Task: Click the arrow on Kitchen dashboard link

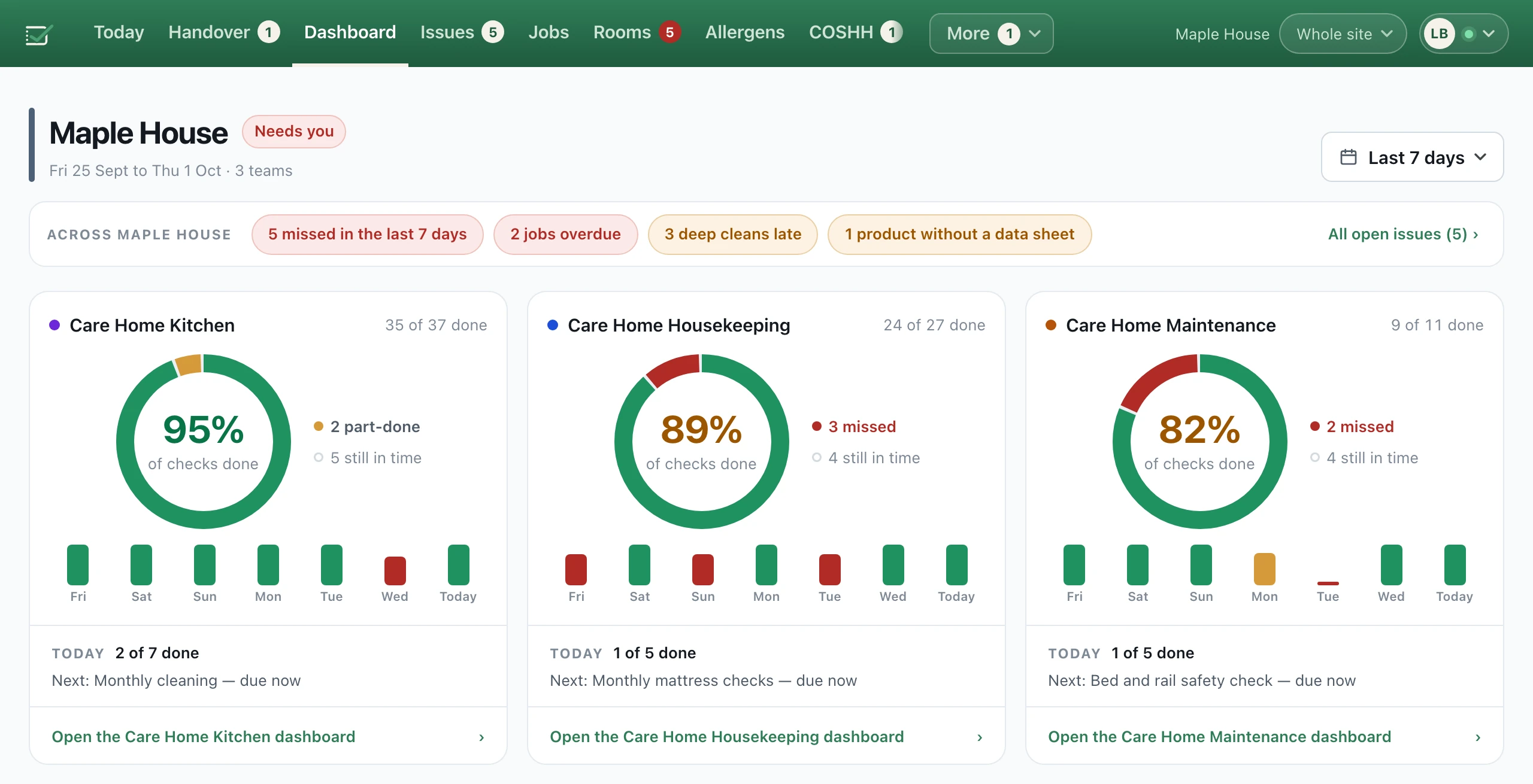Action: click(481, 737)
